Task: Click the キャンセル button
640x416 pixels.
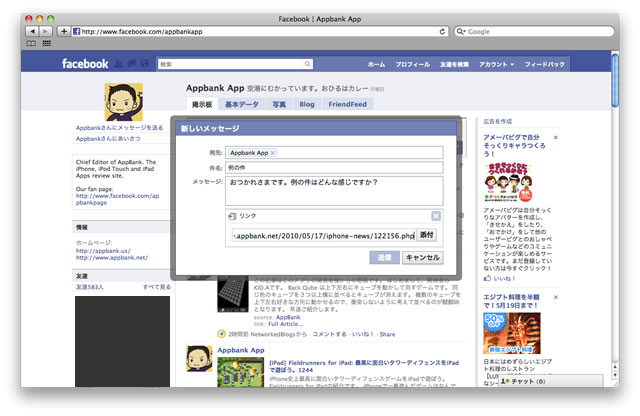Action: click(x=422, y=258)
